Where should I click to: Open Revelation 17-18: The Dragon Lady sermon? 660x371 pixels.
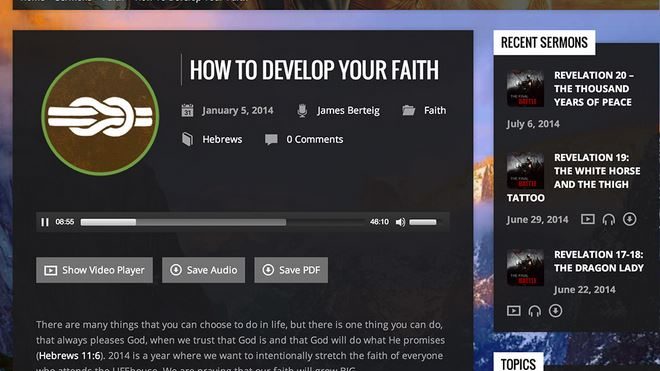click(x=599, y=261)
